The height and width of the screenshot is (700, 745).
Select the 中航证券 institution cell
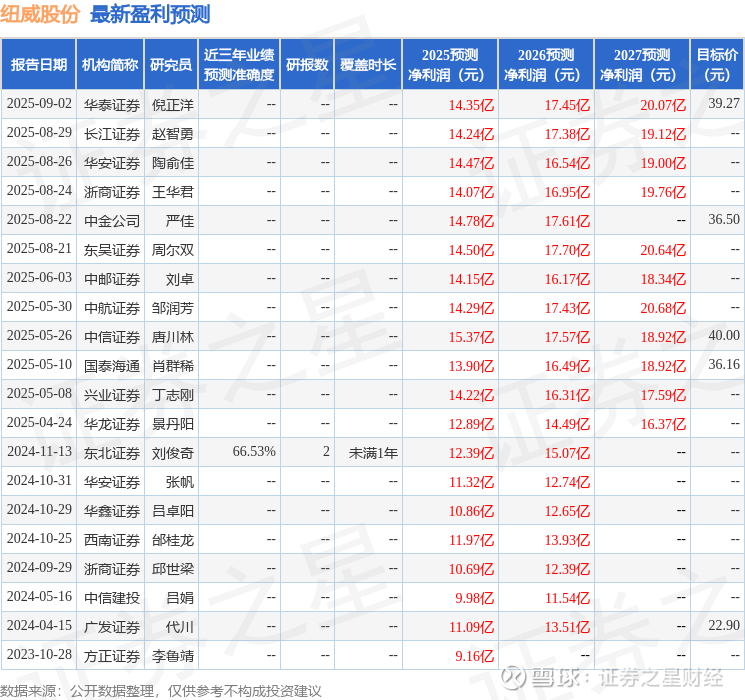pos(112,308)
